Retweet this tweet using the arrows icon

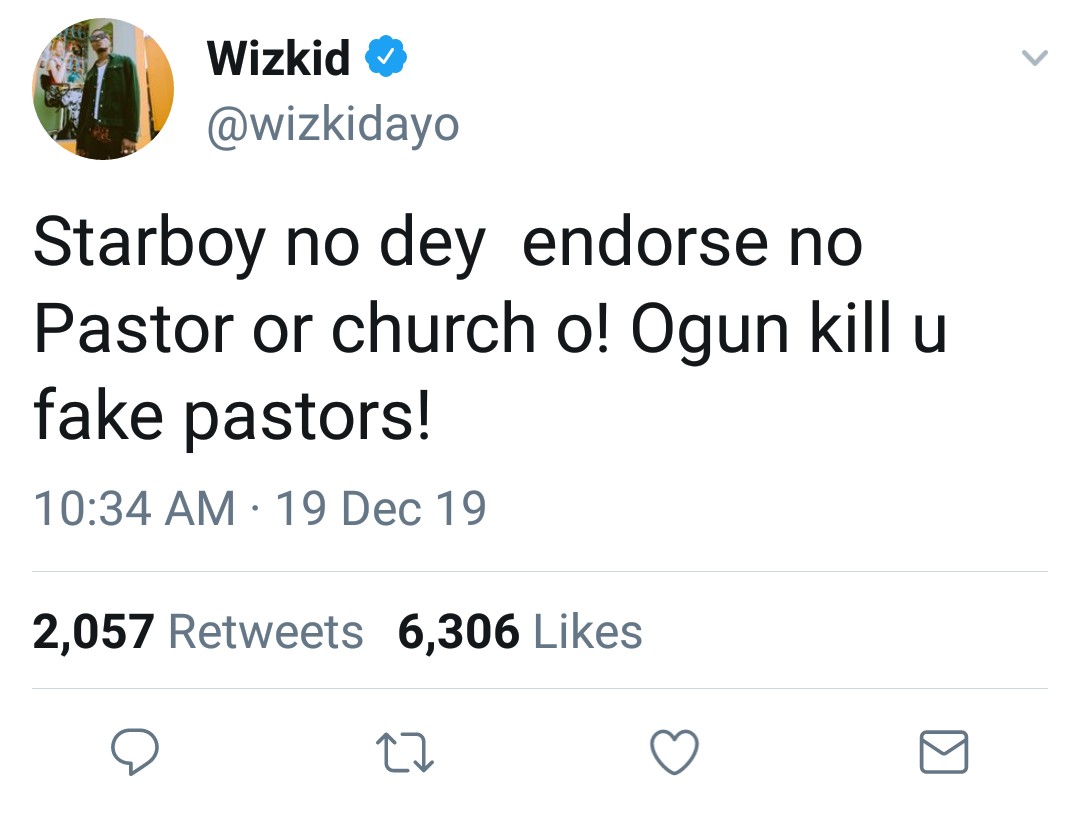[404, 752]
